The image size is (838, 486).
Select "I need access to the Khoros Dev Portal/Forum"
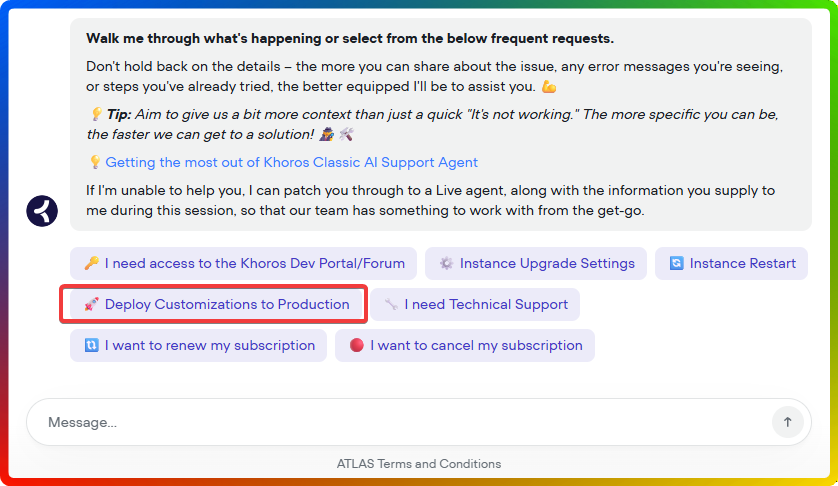(254, 264)
